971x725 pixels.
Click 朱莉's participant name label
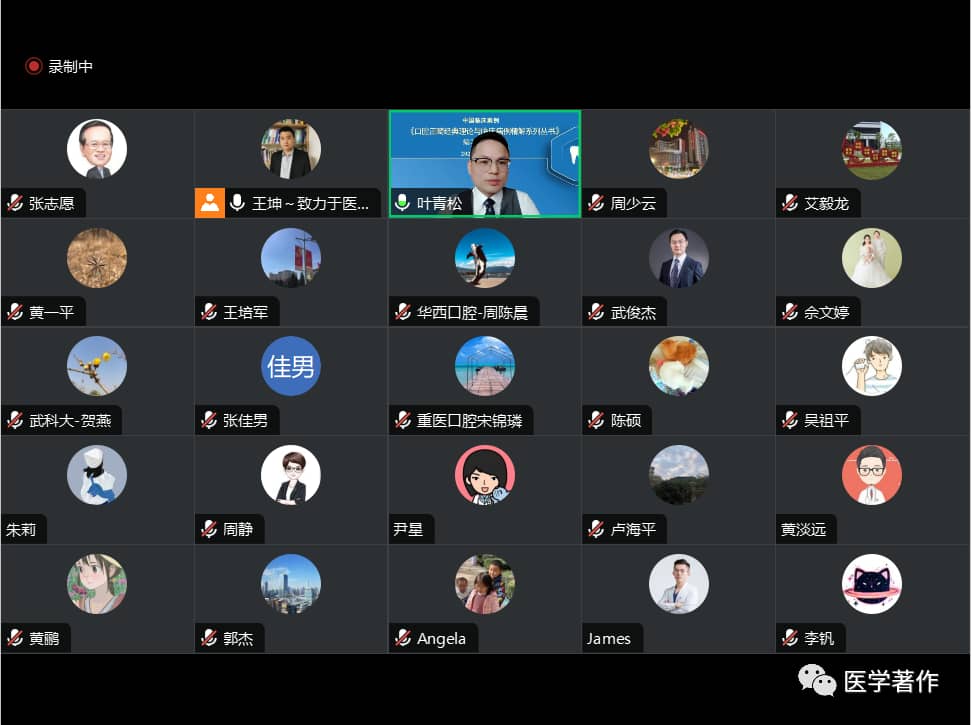21,530
